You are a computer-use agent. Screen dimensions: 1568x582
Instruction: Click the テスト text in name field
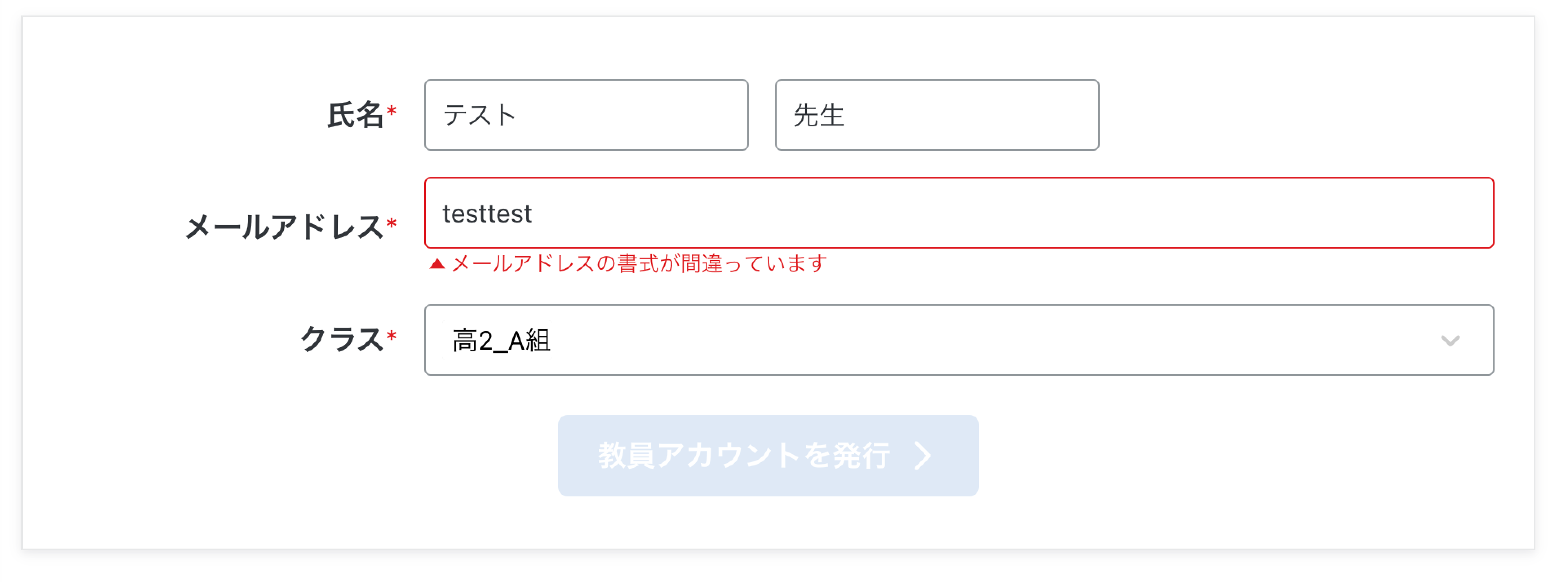[480, 116]
